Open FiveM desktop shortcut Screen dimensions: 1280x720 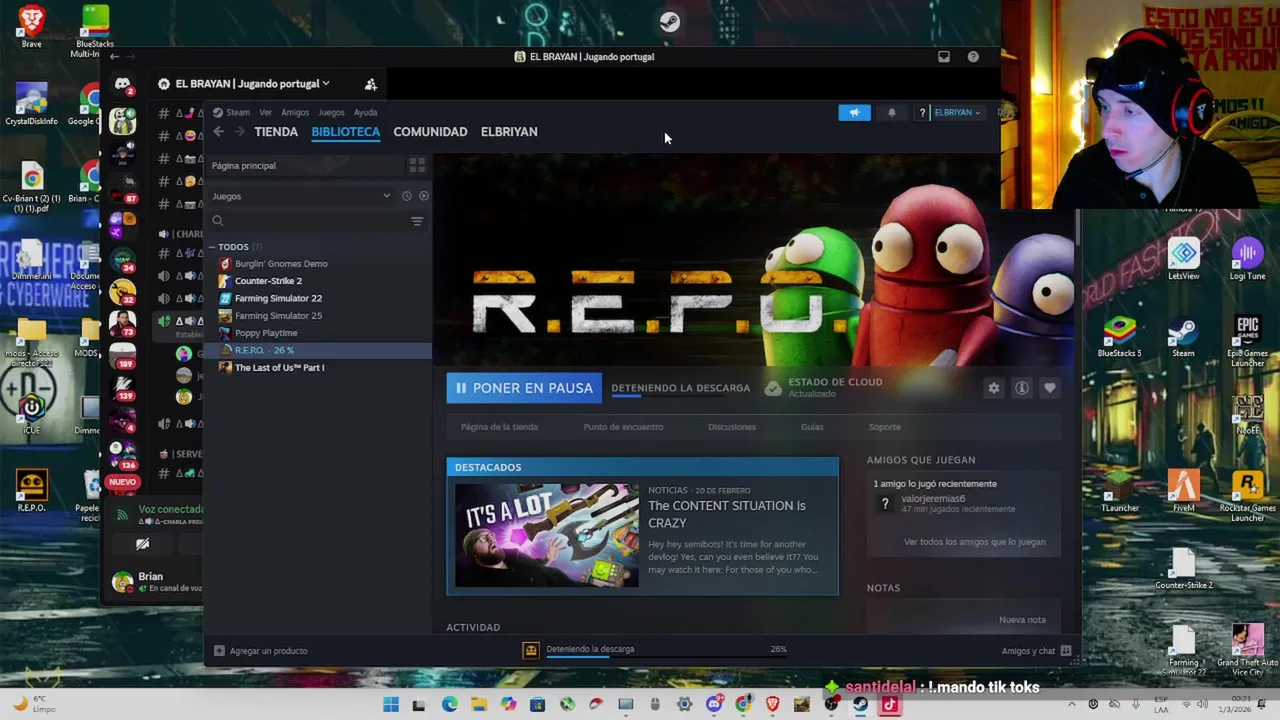pos(1183,490)
